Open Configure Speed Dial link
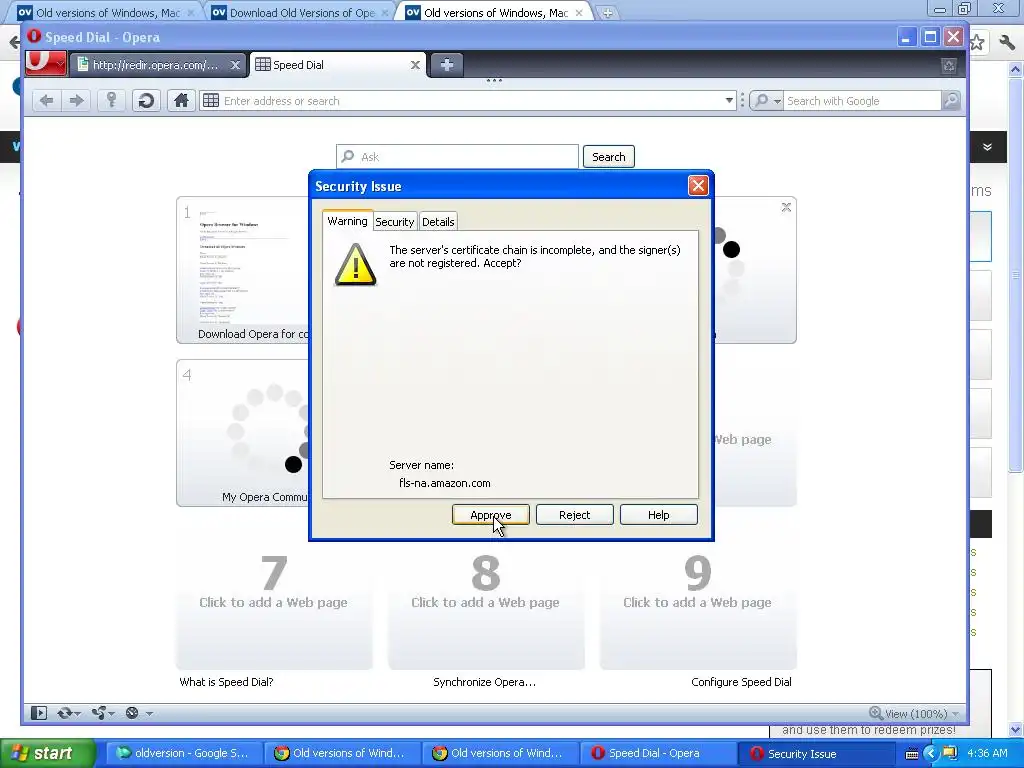 tap(741, 682)
